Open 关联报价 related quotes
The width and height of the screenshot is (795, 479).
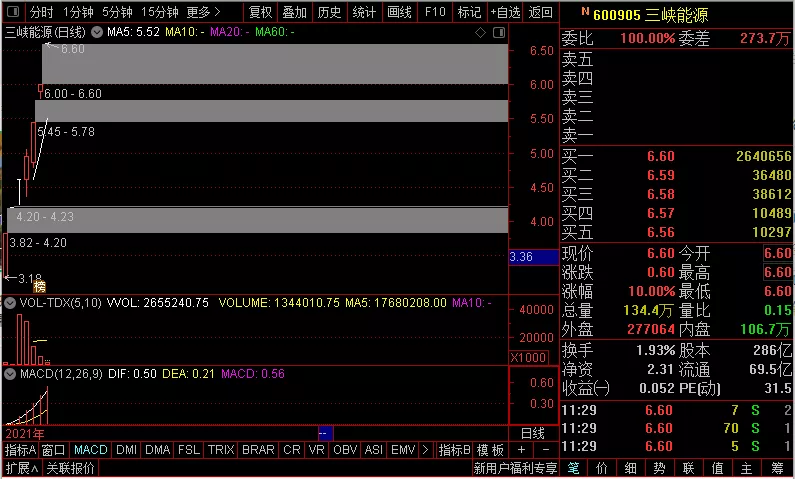pyautogui.click(x=70, y=468)
